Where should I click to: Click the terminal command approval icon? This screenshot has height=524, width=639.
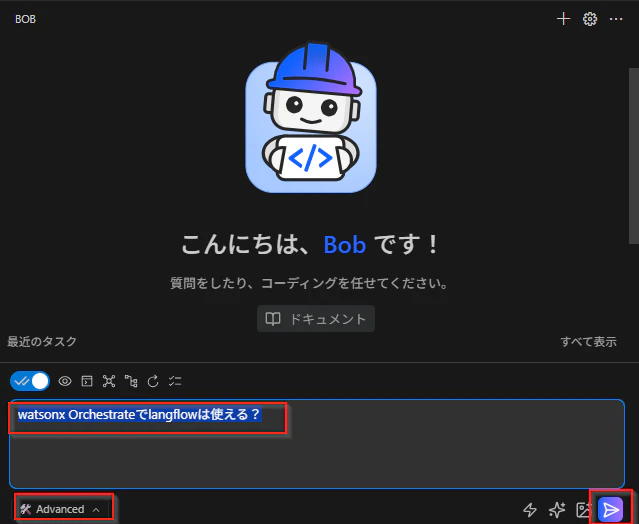coord(87,381)
